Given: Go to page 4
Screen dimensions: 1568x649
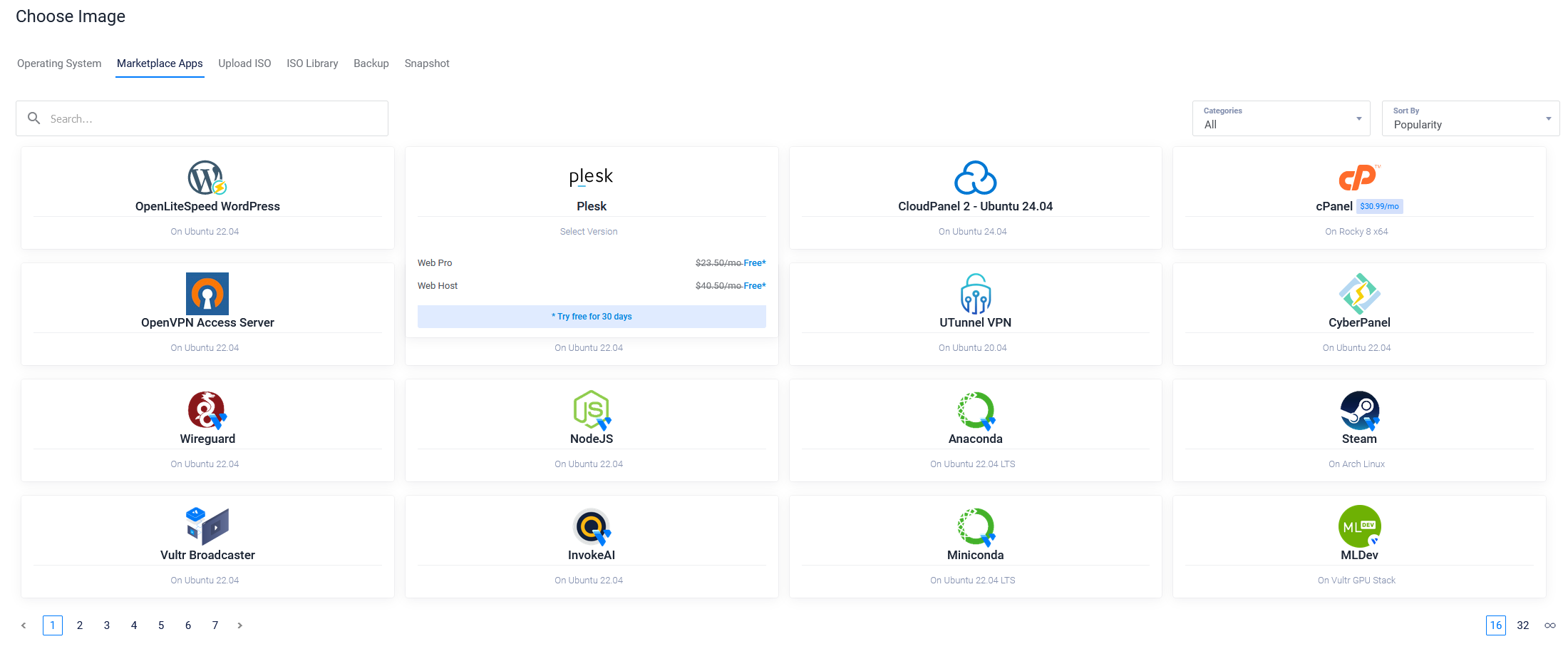Looking at the screenshot, I should click(x=134, y=625).
